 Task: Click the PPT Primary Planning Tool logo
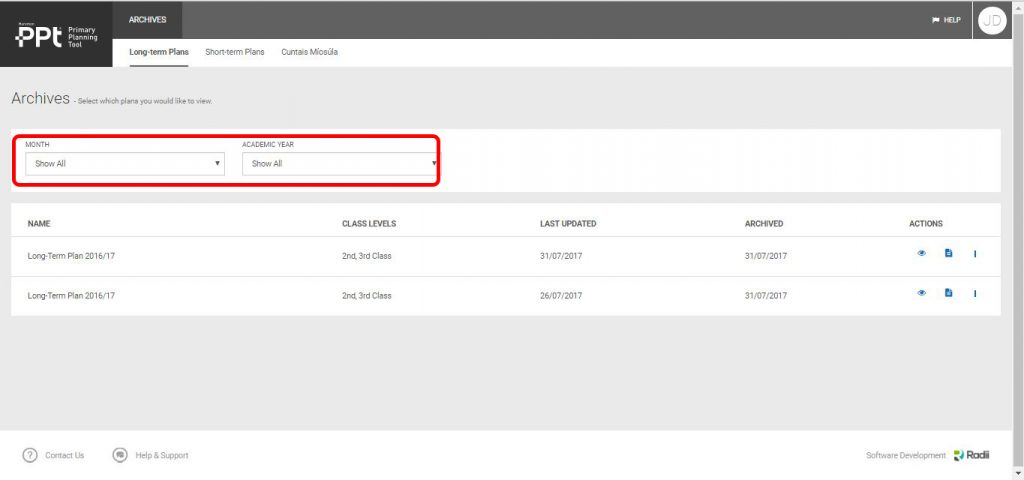(x=56, y=36)
